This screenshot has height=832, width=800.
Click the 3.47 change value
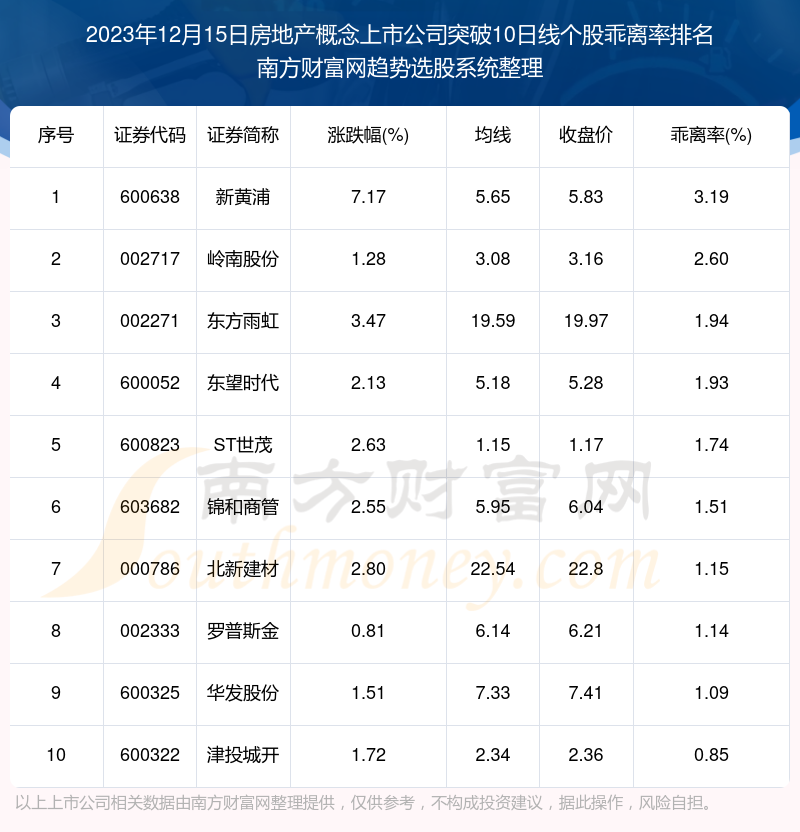pyautogui.click(x=368, y=321)
